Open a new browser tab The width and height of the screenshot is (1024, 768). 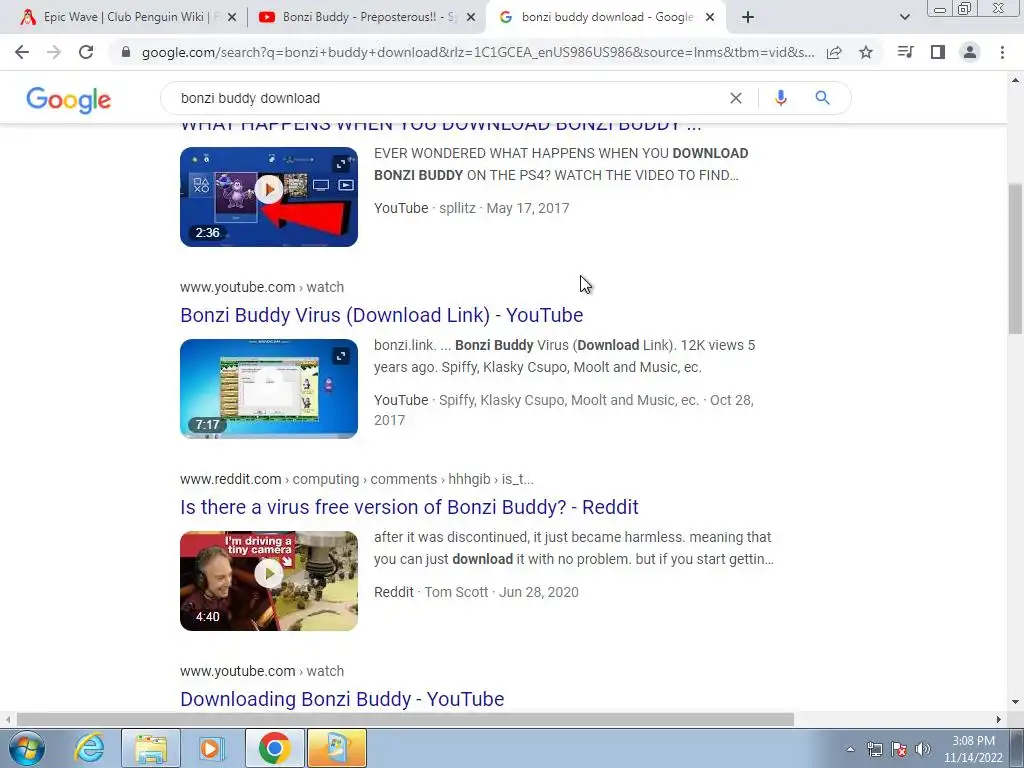[748, 18]
